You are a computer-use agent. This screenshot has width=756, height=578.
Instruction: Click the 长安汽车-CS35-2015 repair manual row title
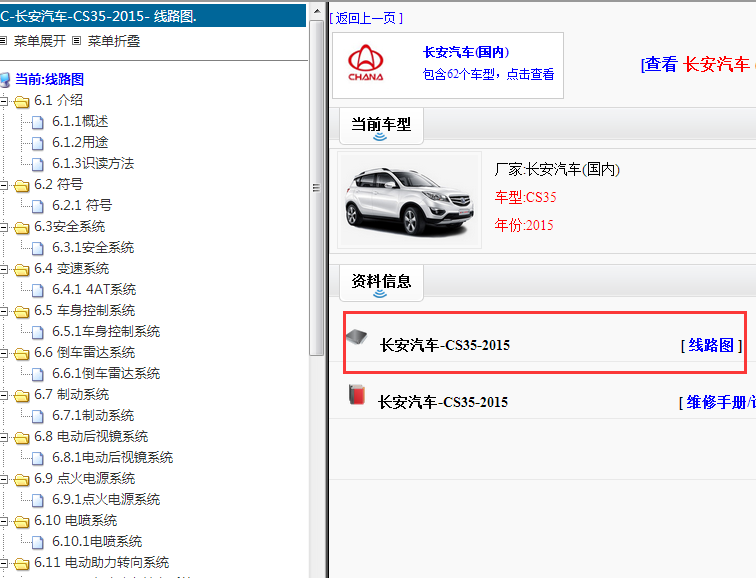(x=443, y=402)
